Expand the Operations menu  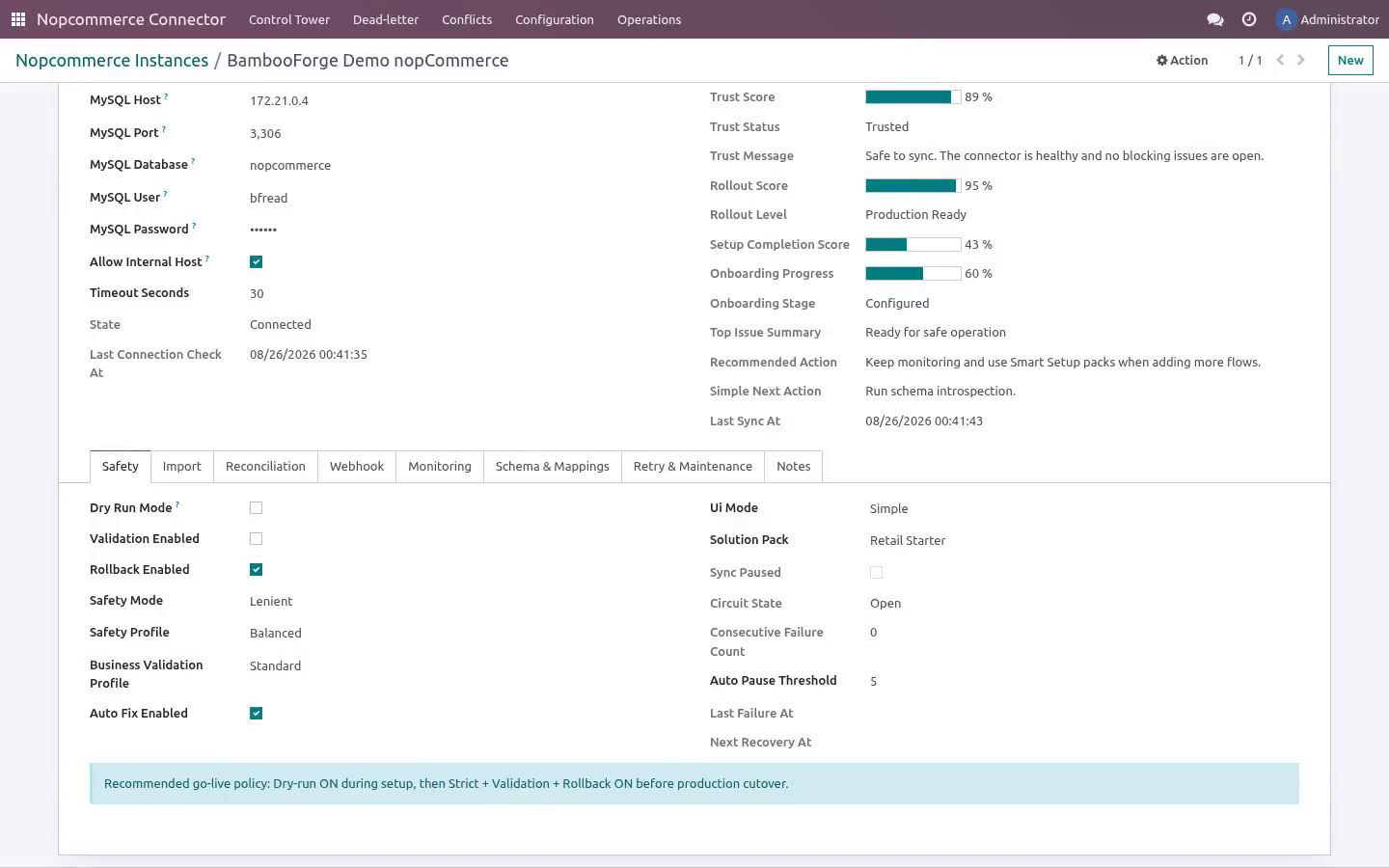point(649,19)
